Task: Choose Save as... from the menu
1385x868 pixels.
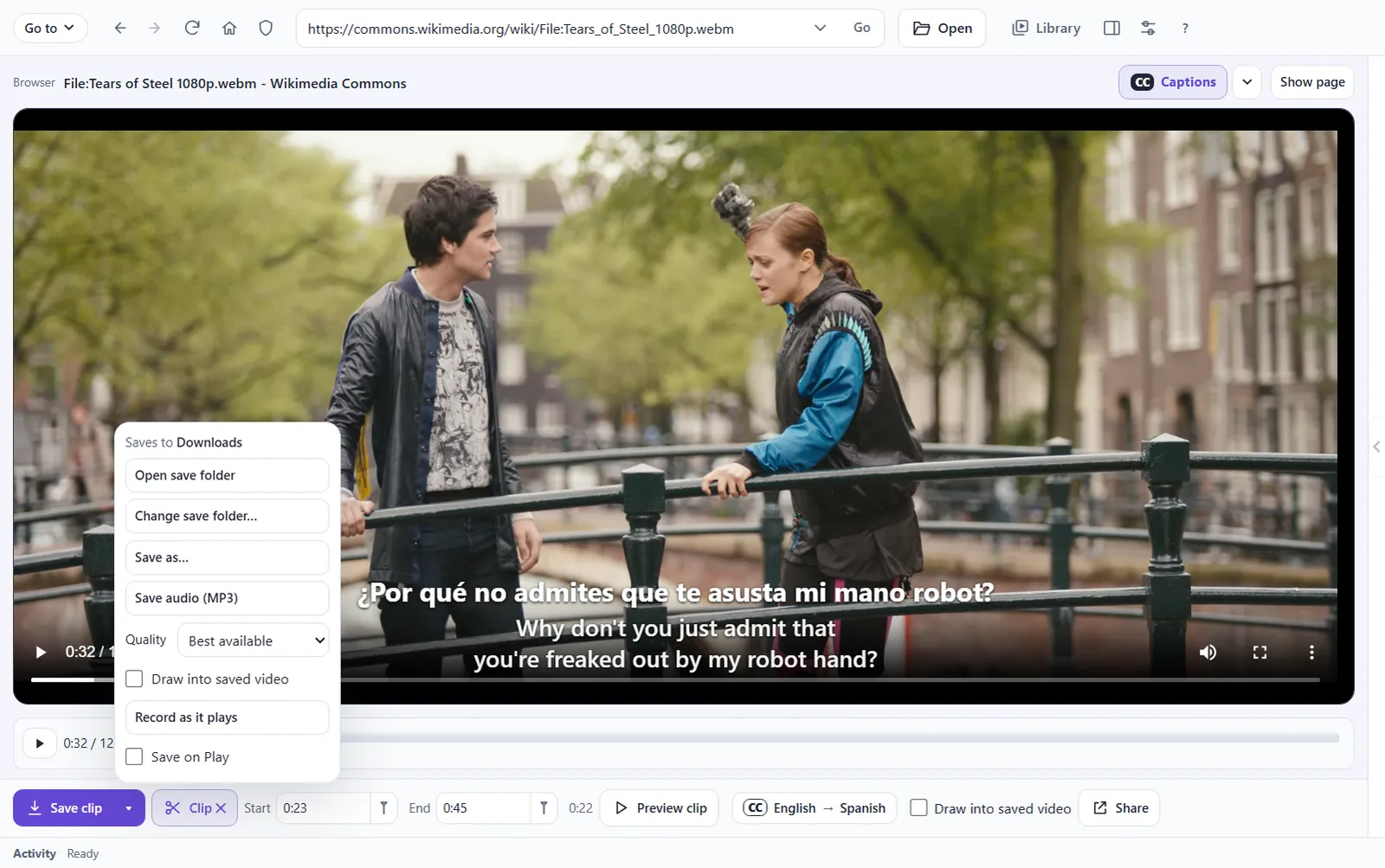Action: pyautogui.click(x=227, y=557)
